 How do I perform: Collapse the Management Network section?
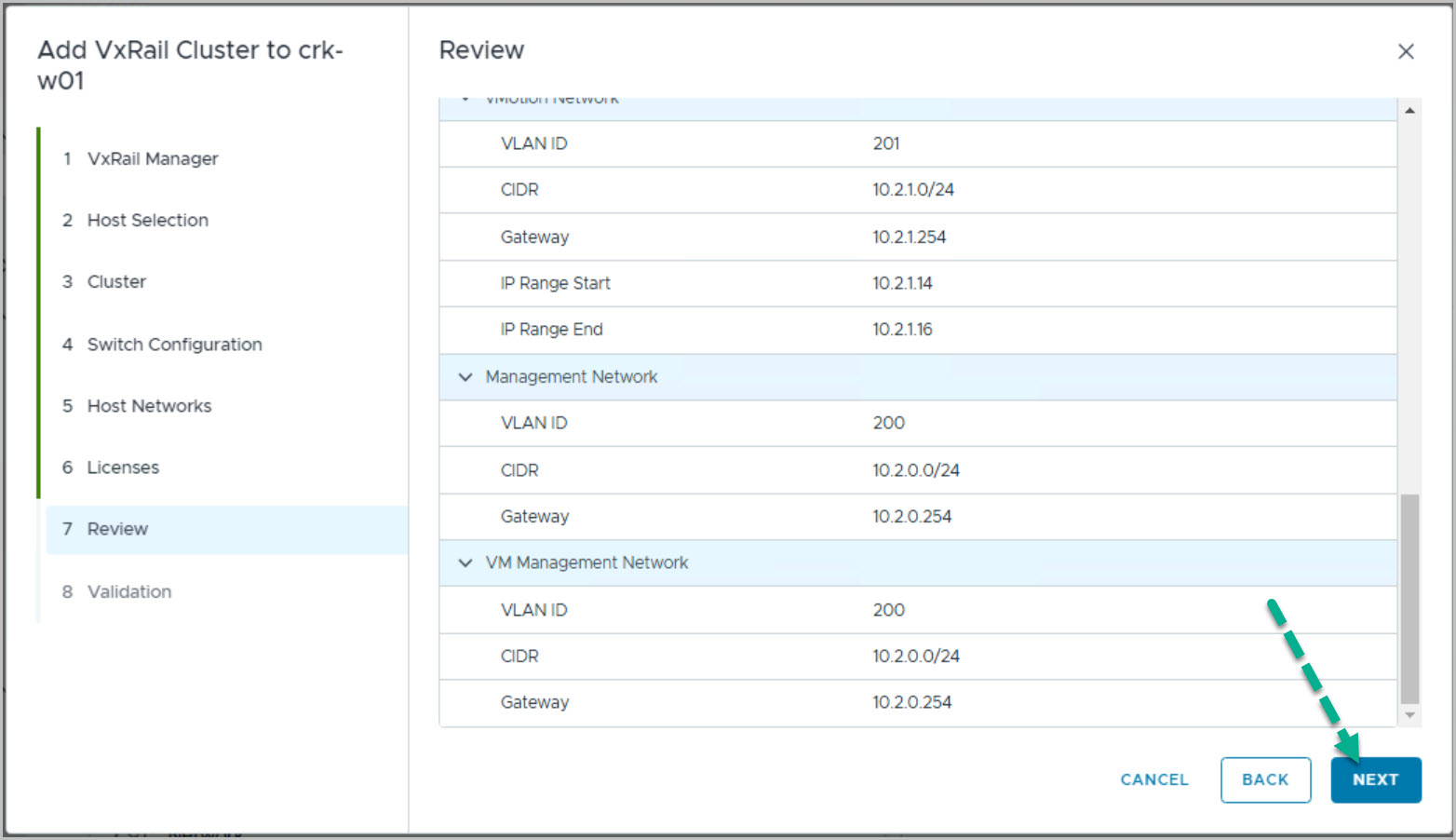click(x=465, y=377)
